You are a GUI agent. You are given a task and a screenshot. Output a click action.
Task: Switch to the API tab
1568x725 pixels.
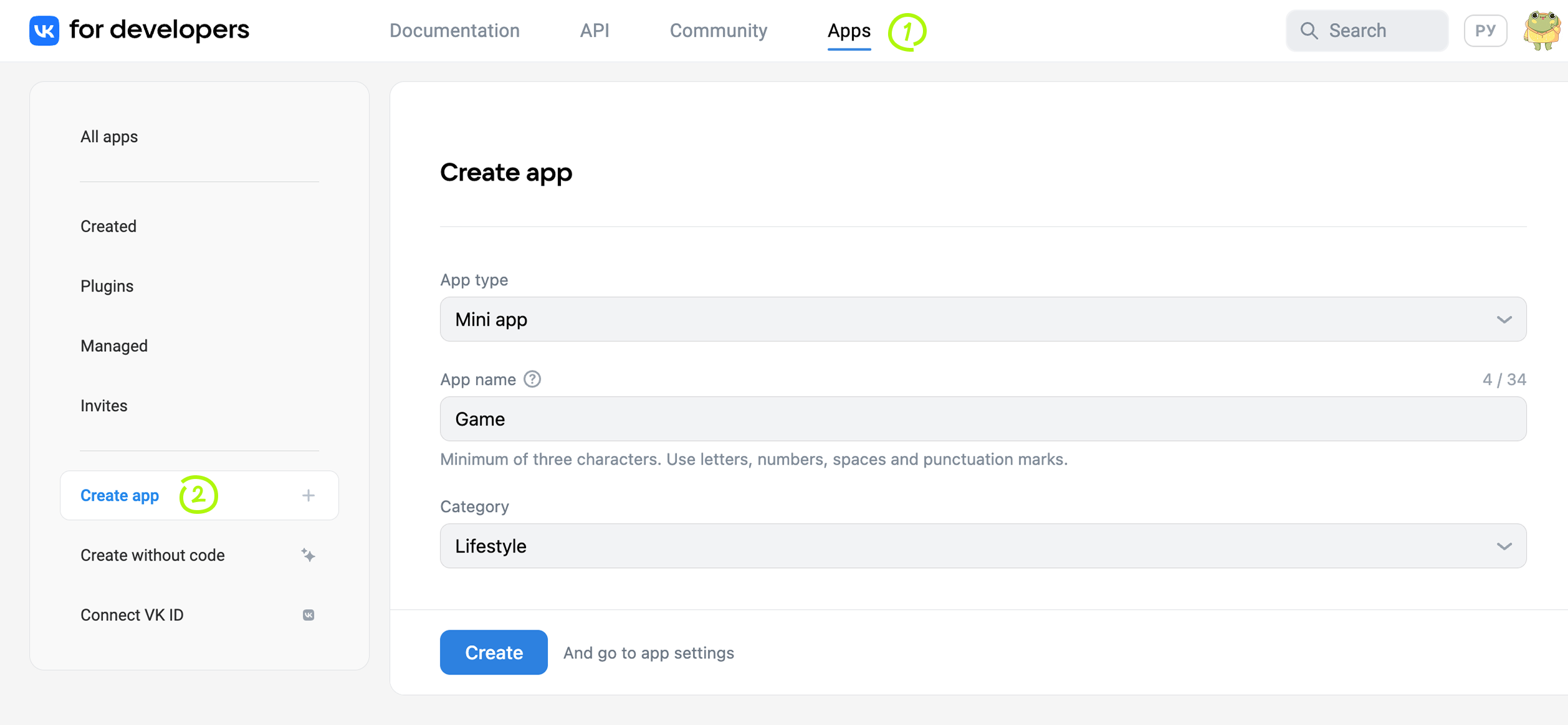[595, 31]
